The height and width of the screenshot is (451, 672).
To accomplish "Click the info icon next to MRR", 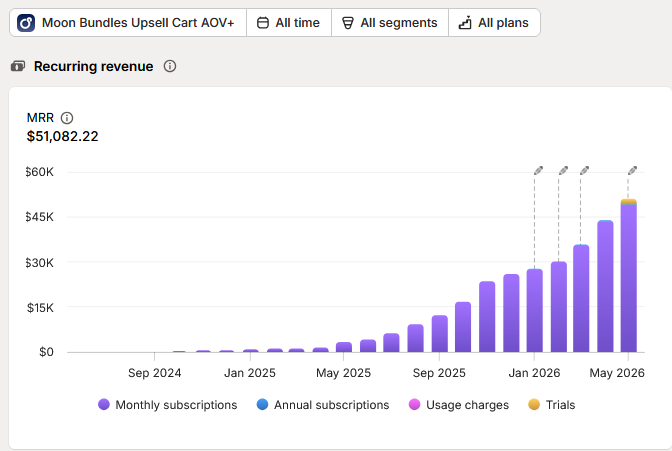I will click(x=67, y=117).
